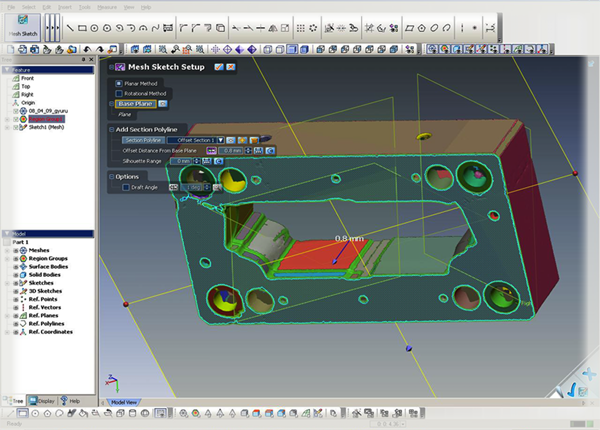This screenshot has width=600, height=430.
Task: Select the Planar Method option
Action: tap(119, 83)
